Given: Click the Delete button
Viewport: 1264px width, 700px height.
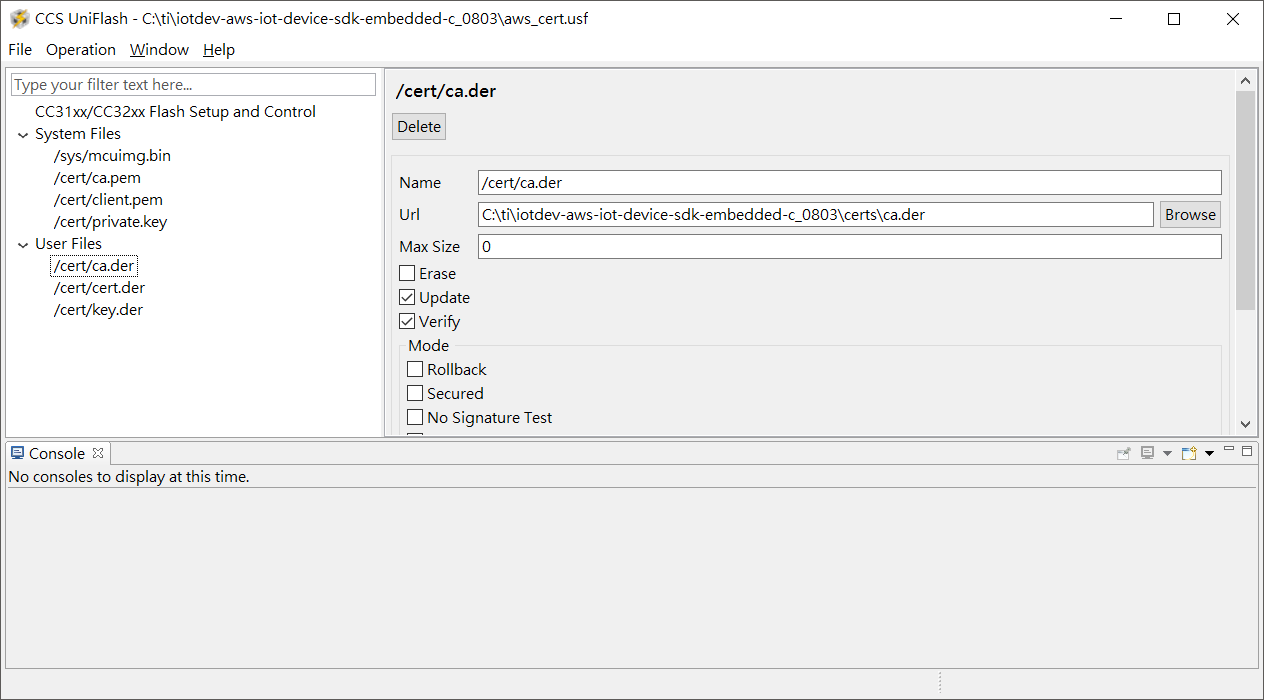Looking at the screenshot, I should [419, 126].
